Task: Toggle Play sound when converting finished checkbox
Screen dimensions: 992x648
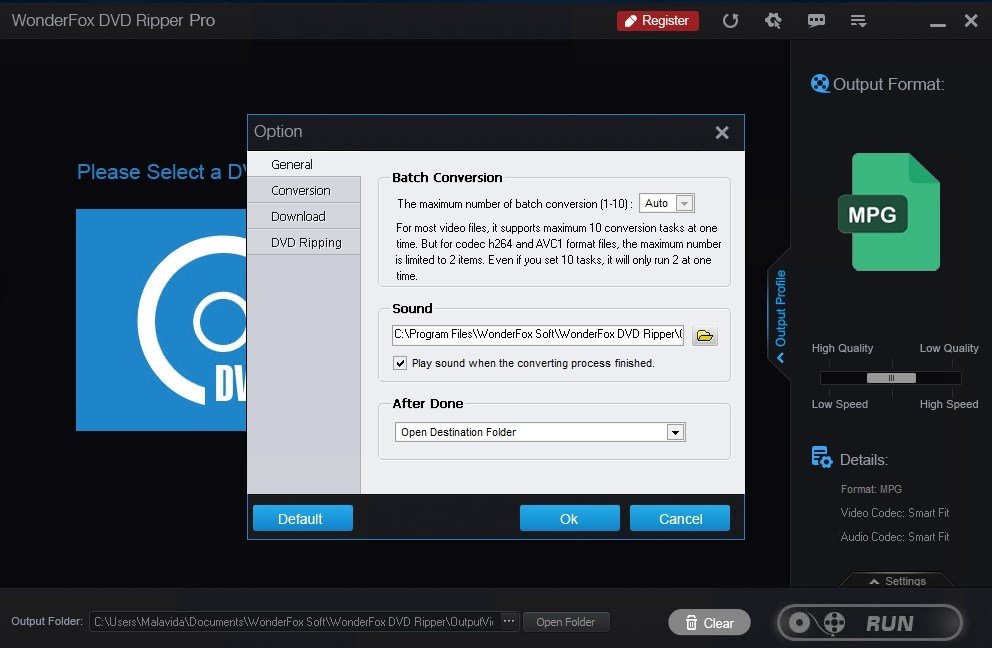Action: [400, 363]
